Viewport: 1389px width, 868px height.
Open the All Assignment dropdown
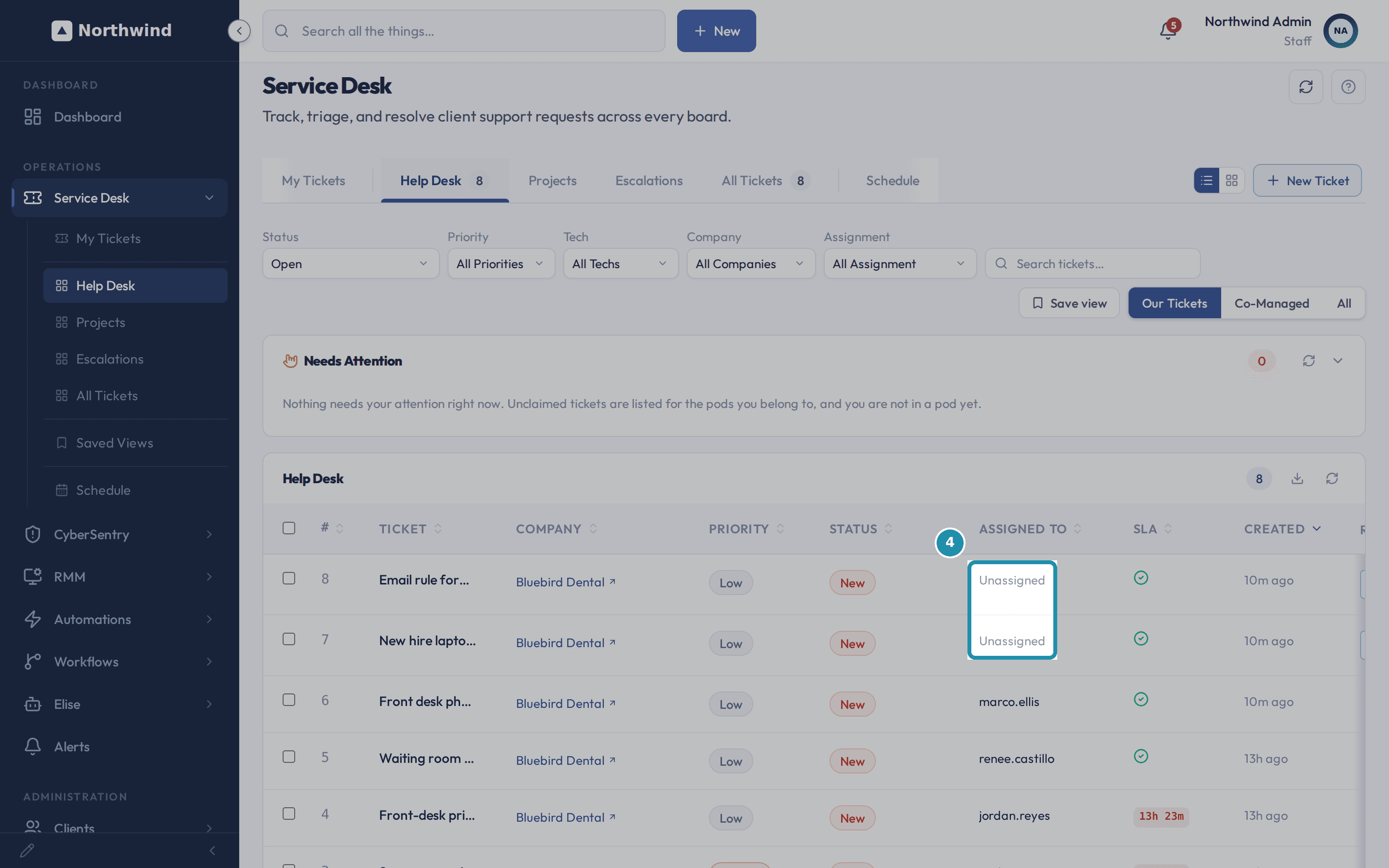[x=900, y=263]
